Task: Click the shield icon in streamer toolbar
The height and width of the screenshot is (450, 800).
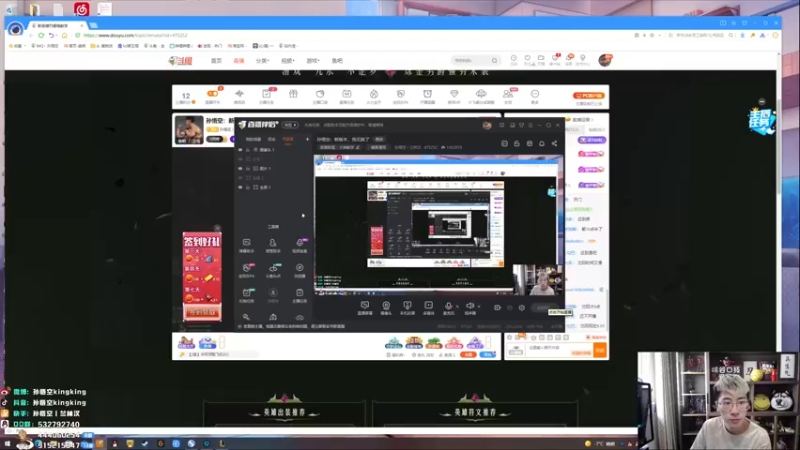Action: 401,94
